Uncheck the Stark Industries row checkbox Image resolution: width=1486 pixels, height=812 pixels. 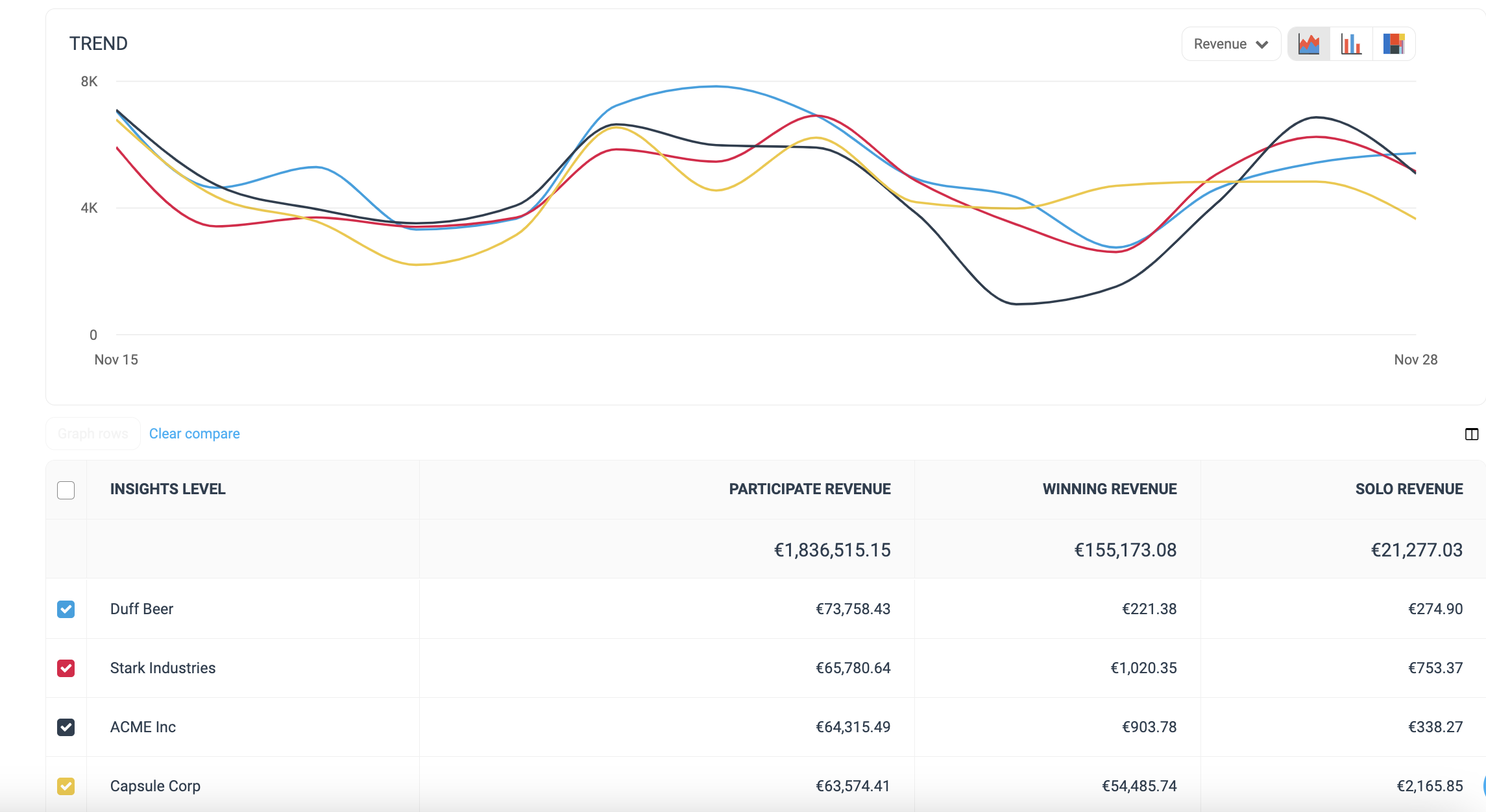(x=66, y=668)
